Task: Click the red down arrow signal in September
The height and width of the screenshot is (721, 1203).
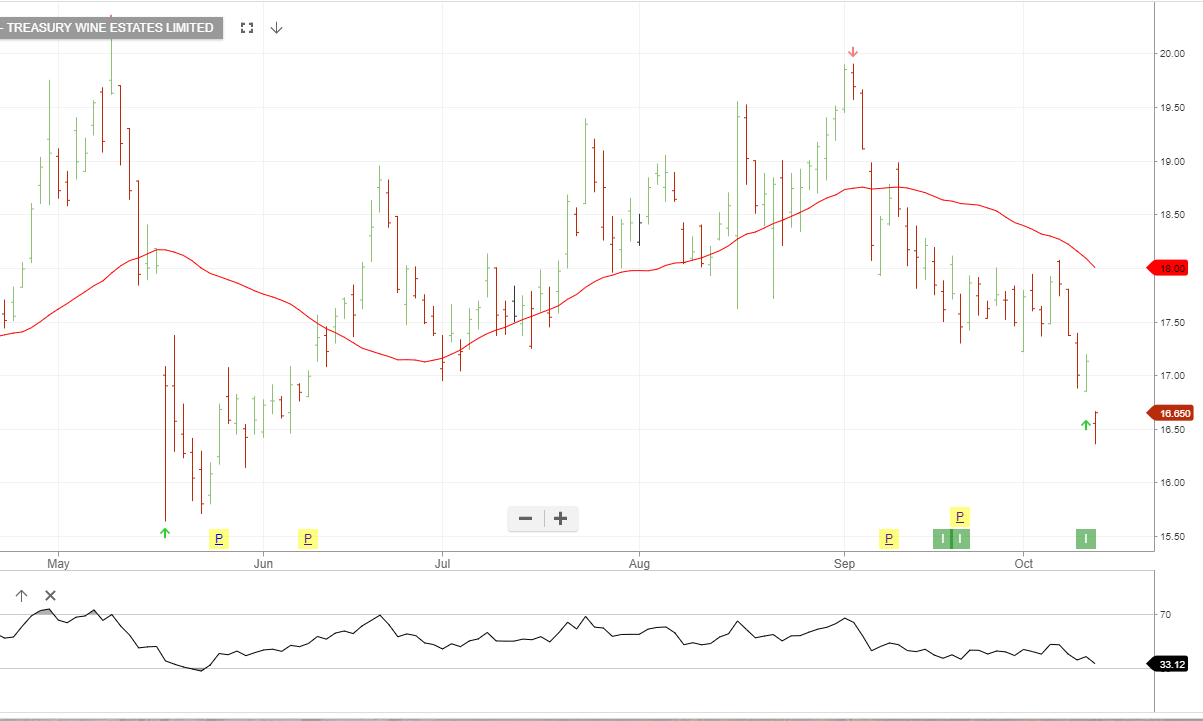Action: click(853, 52)
